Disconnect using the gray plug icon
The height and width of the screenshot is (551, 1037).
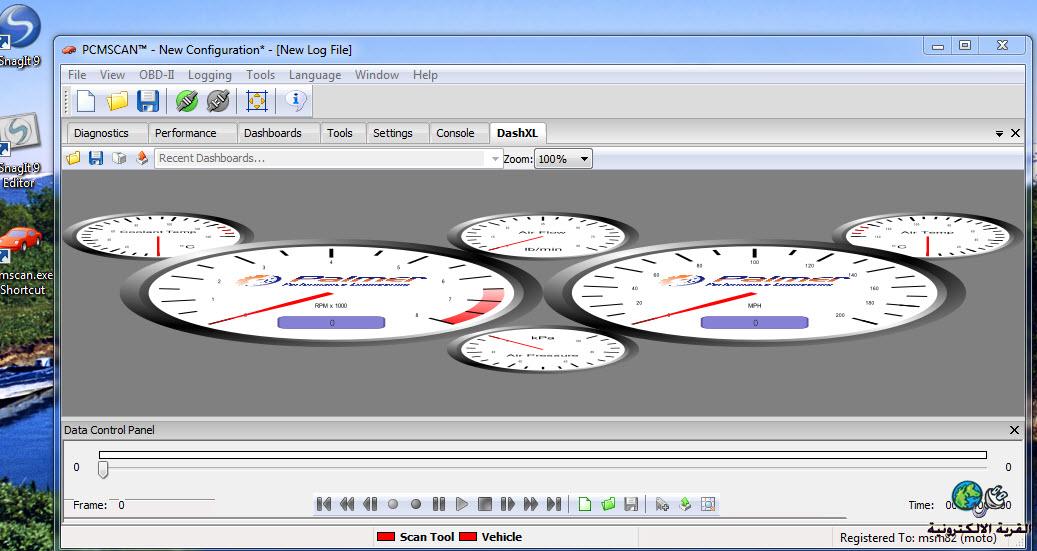point(218,101)
